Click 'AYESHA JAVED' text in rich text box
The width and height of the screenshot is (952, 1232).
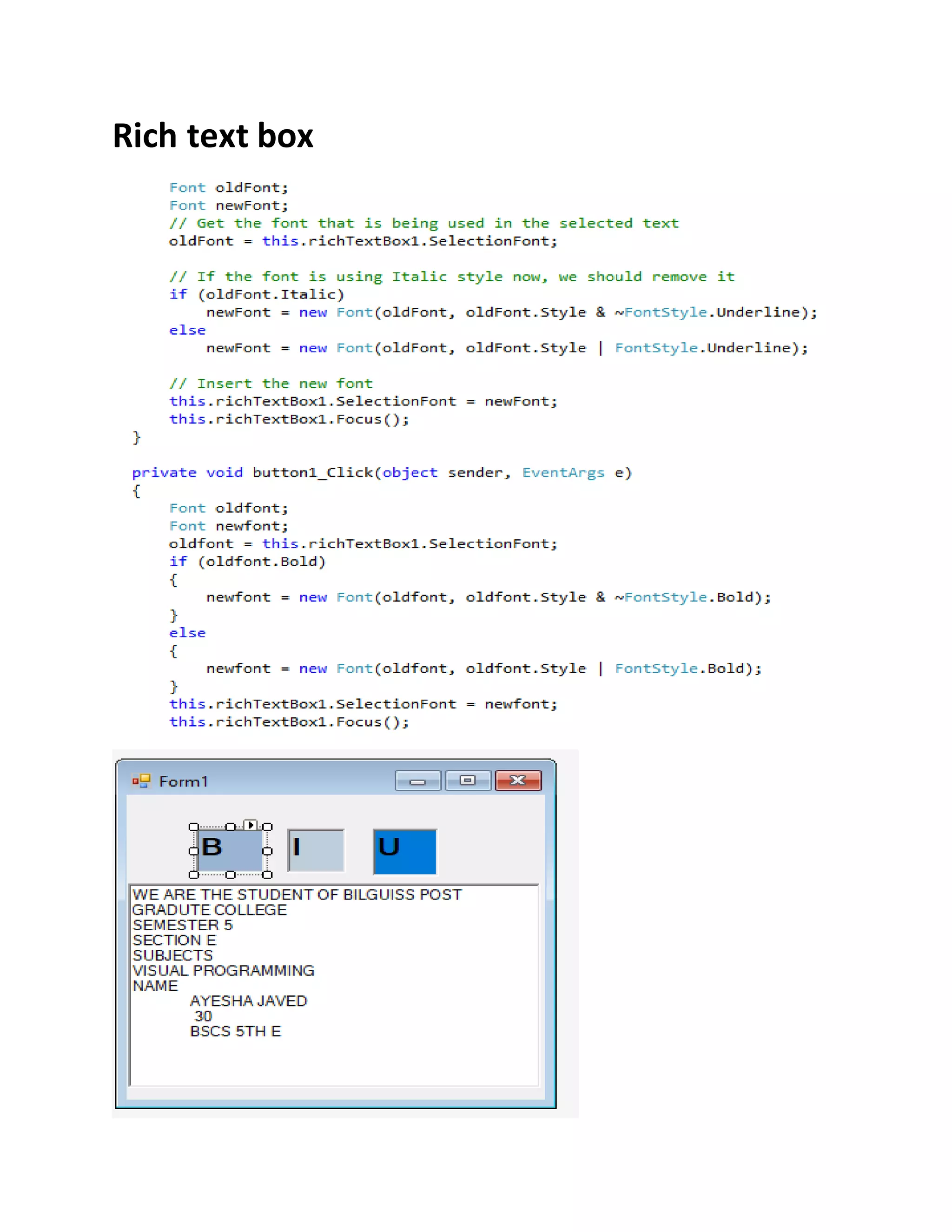click(248, 1001)
